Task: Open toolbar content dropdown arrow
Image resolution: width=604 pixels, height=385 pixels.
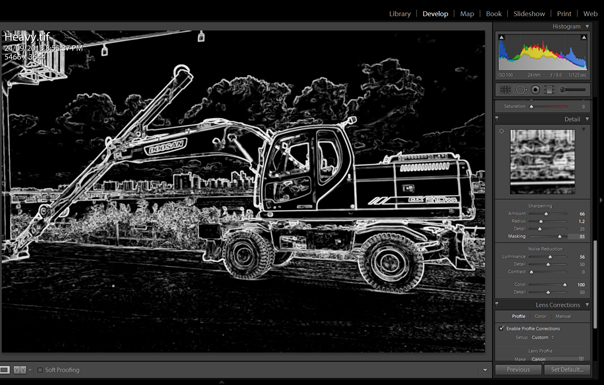Action: click(485, 370)
